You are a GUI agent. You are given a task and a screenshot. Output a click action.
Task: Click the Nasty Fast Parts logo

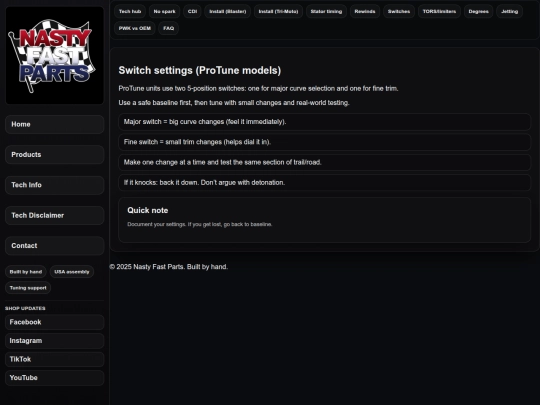click(54, 55)
